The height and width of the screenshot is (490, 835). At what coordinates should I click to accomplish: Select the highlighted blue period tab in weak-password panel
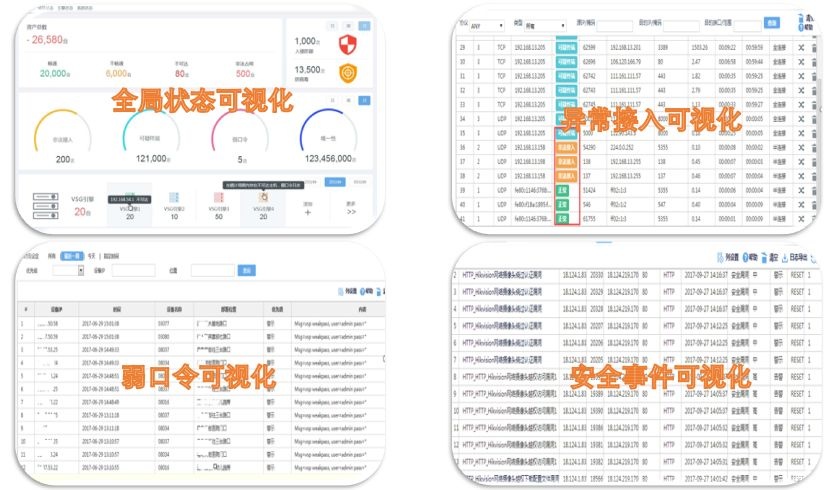point(70,255)
